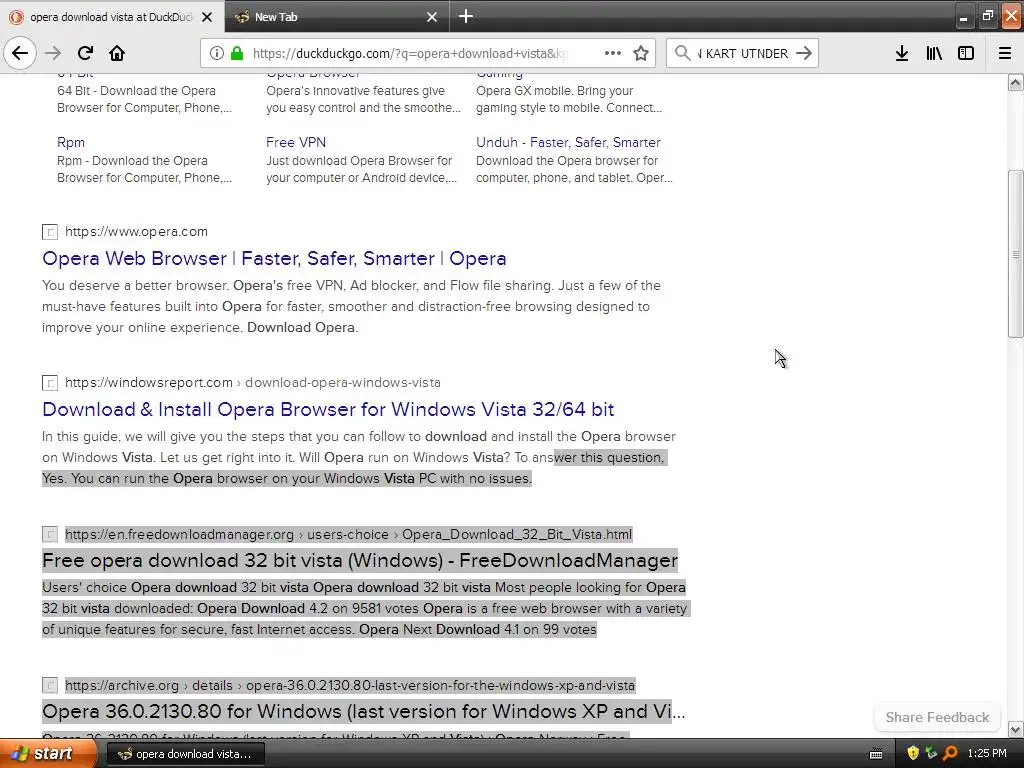Show site information icon in address bar

[x=217, y=53]
